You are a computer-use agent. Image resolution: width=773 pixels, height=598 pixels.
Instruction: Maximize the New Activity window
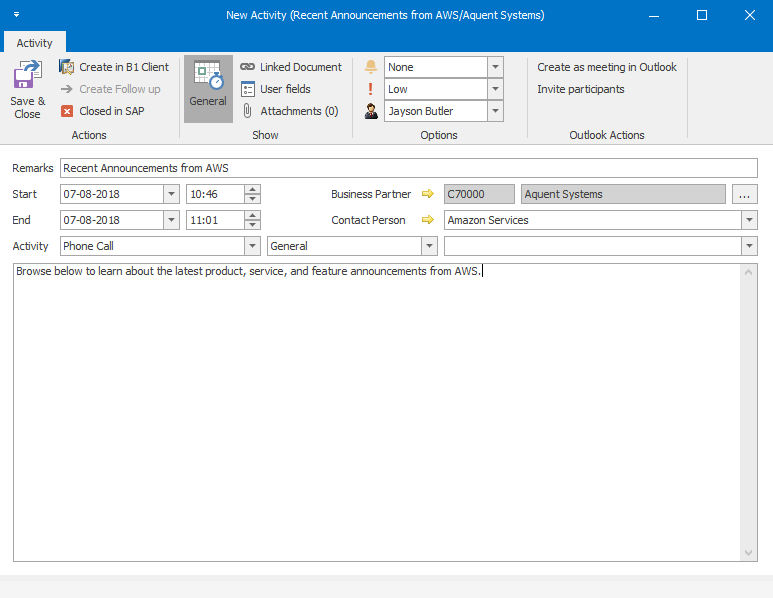pyautogui.click(x=702, y=15)
